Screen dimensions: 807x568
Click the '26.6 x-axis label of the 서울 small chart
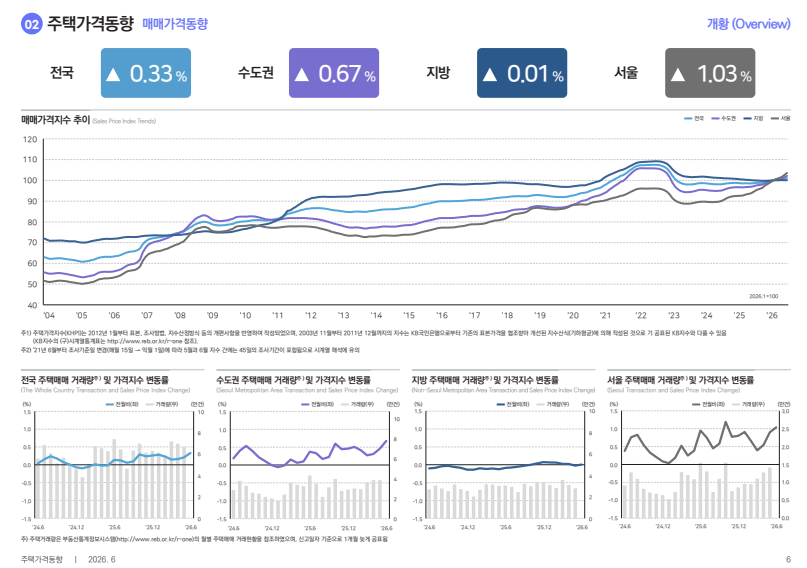pos(776,526)
